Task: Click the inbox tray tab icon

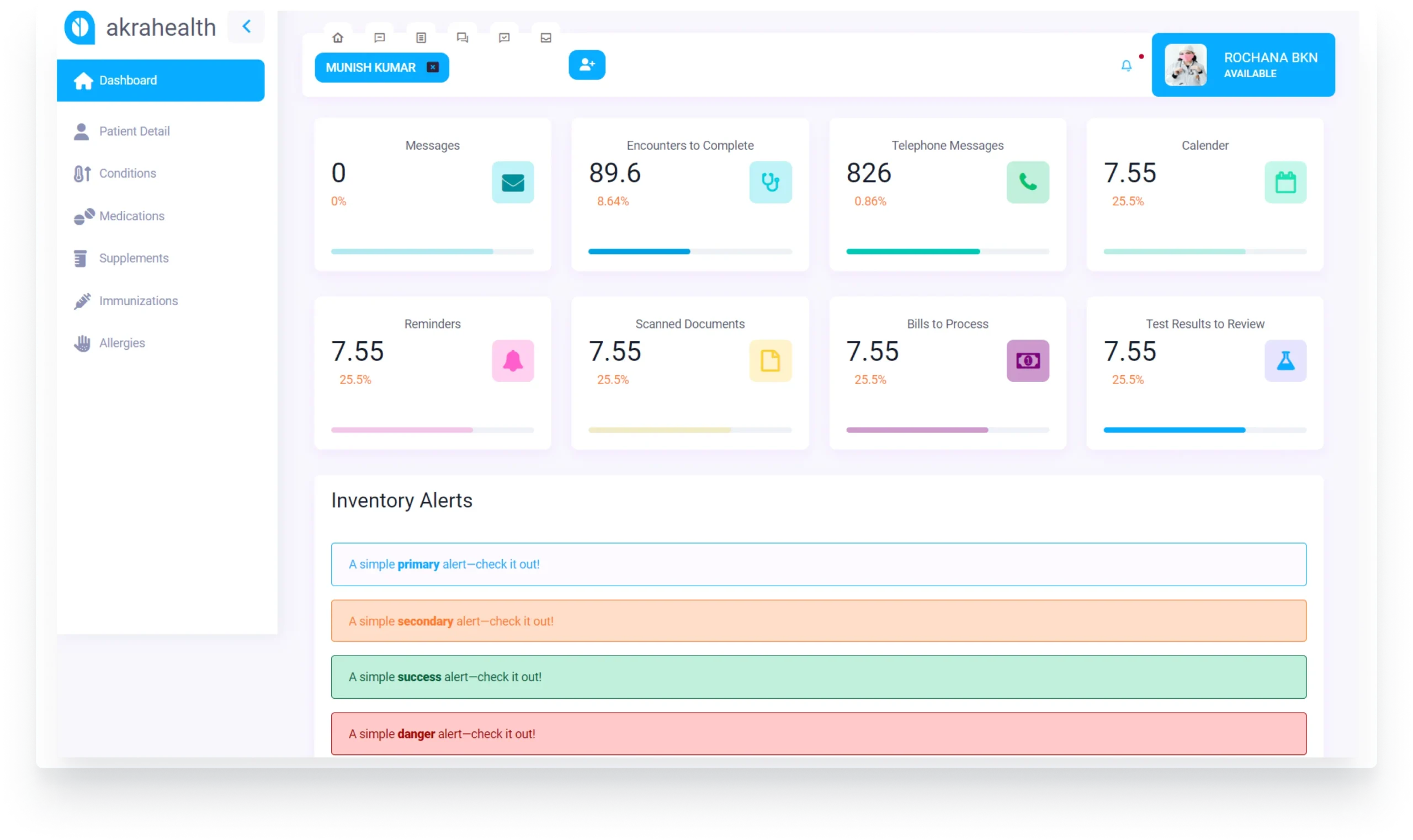Action: 546,38
